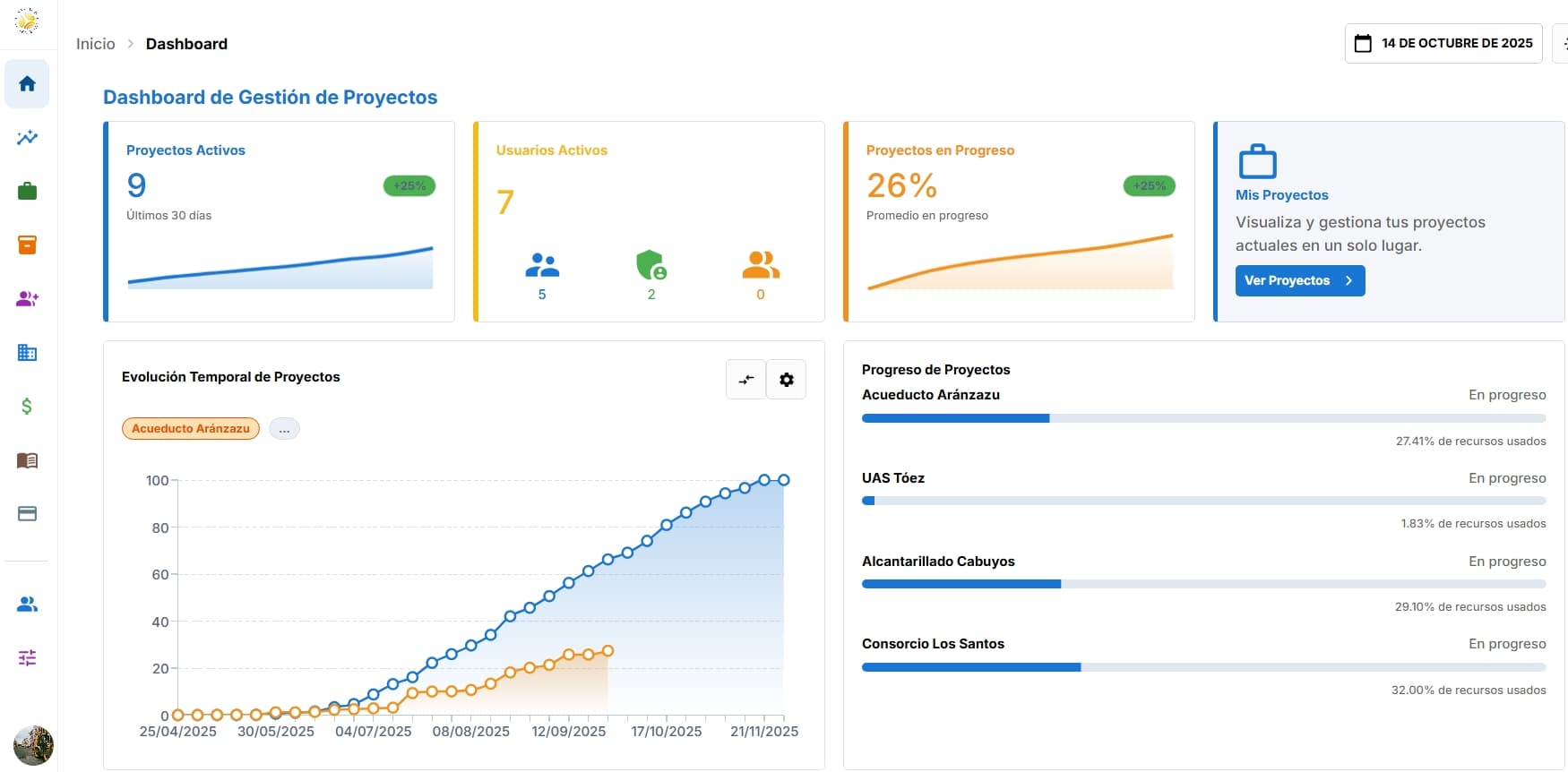
Task: Open the analytics trend icon in sidebar
Action: pos(27,137)
